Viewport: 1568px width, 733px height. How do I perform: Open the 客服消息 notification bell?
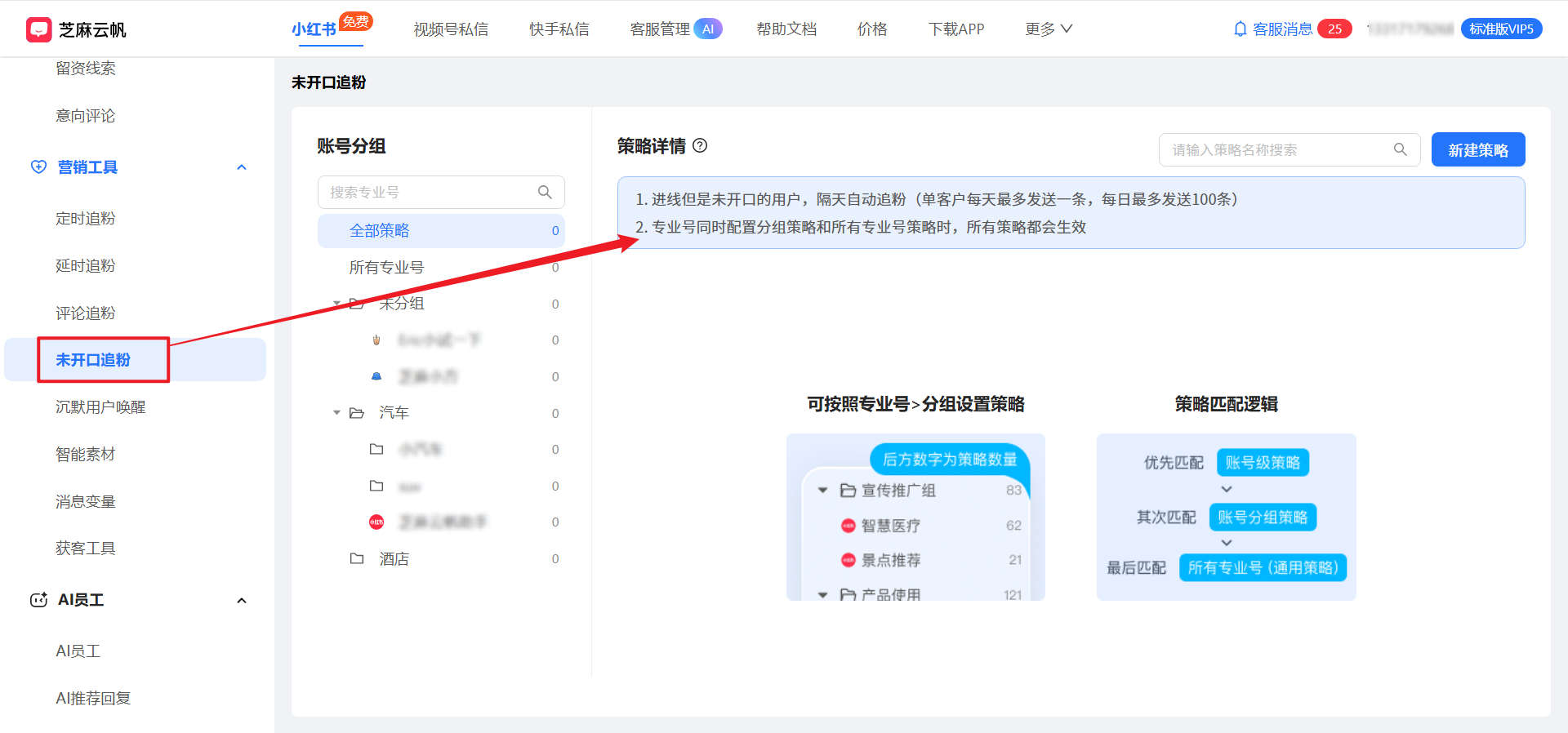(1240, 29)
